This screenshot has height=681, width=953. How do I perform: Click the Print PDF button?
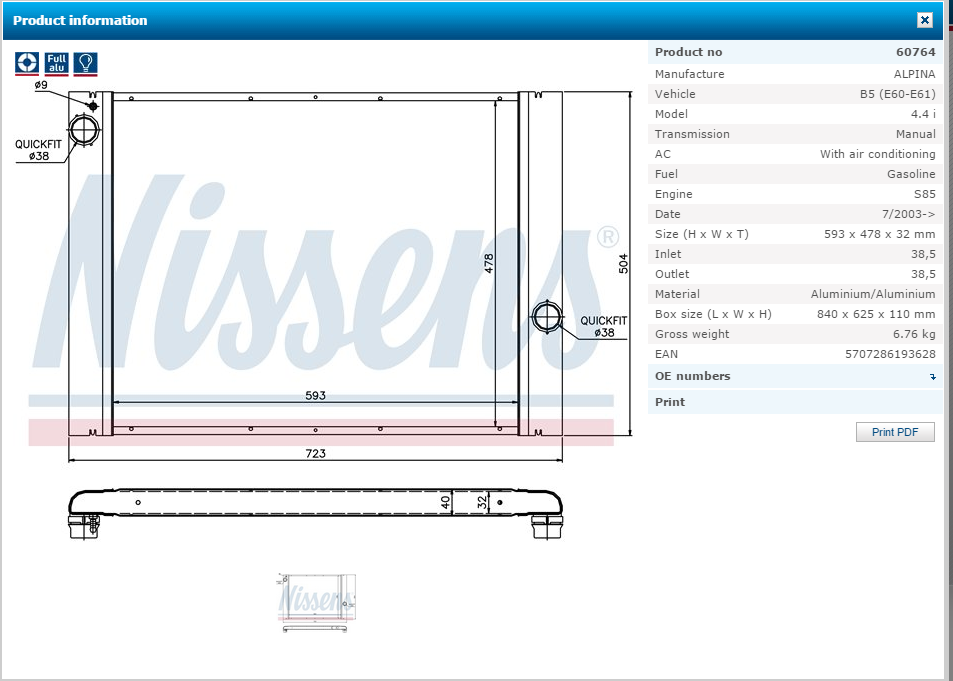(895, 432)
